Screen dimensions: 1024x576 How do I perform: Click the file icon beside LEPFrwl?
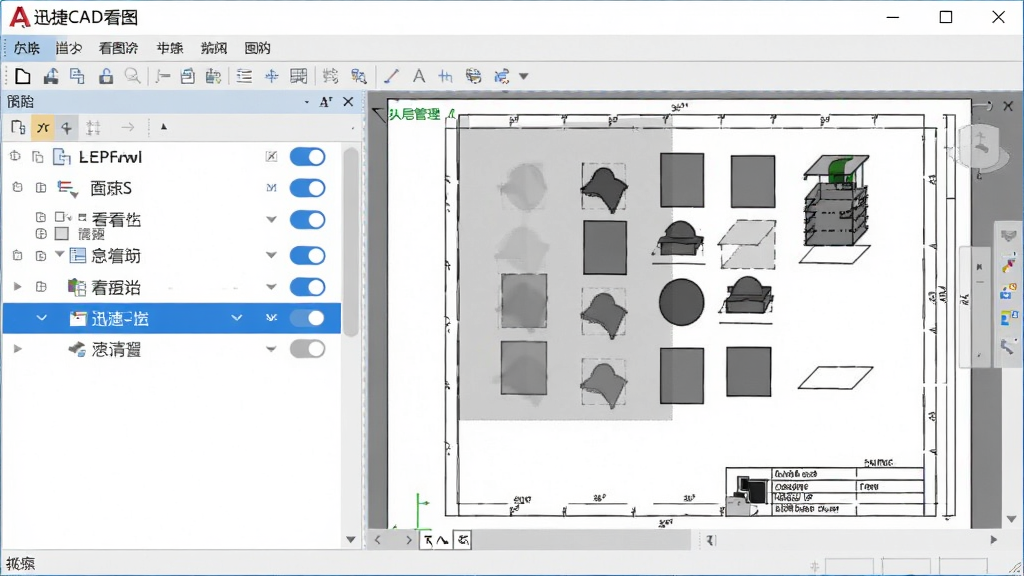pyautogui.click(x=62, y=157)
